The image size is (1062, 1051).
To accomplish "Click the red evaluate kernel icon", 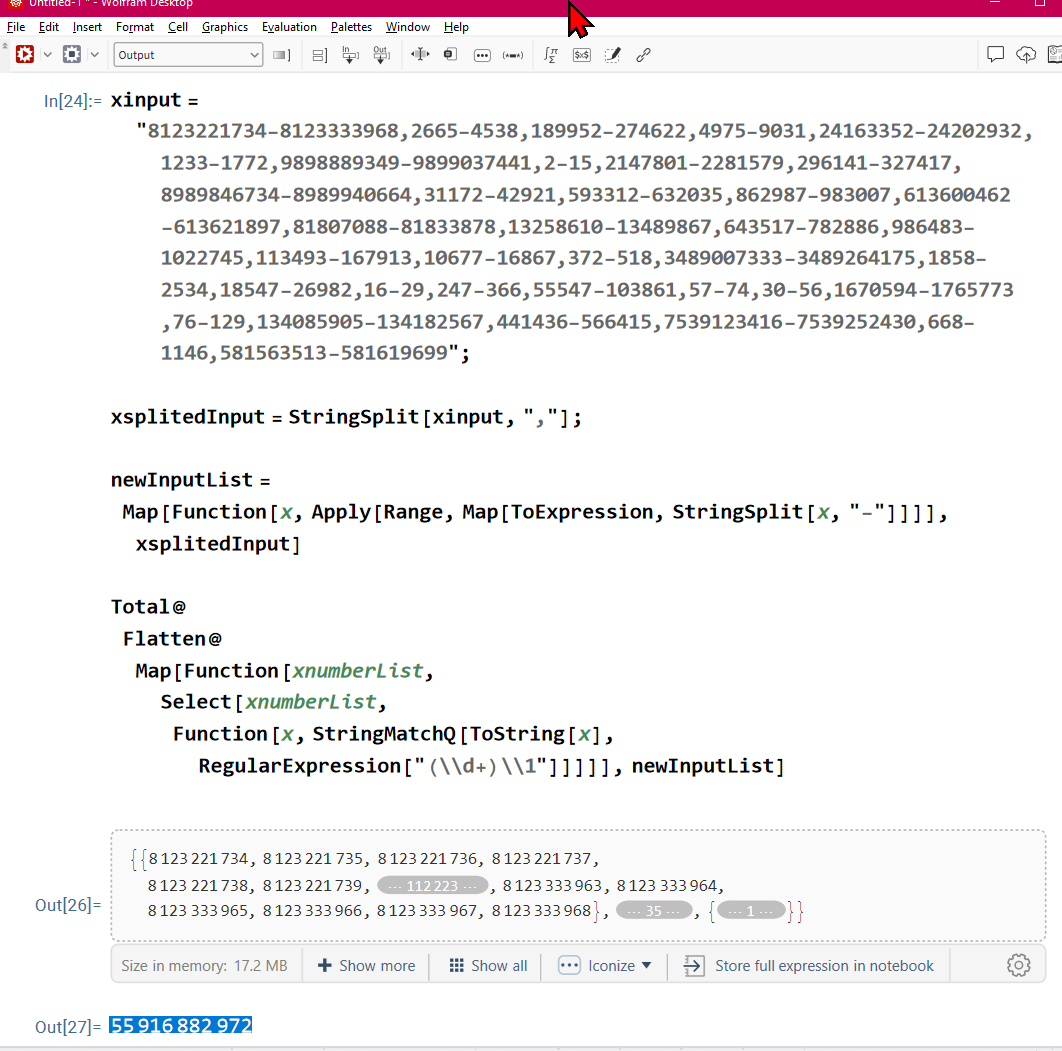I will click(25, 55).
